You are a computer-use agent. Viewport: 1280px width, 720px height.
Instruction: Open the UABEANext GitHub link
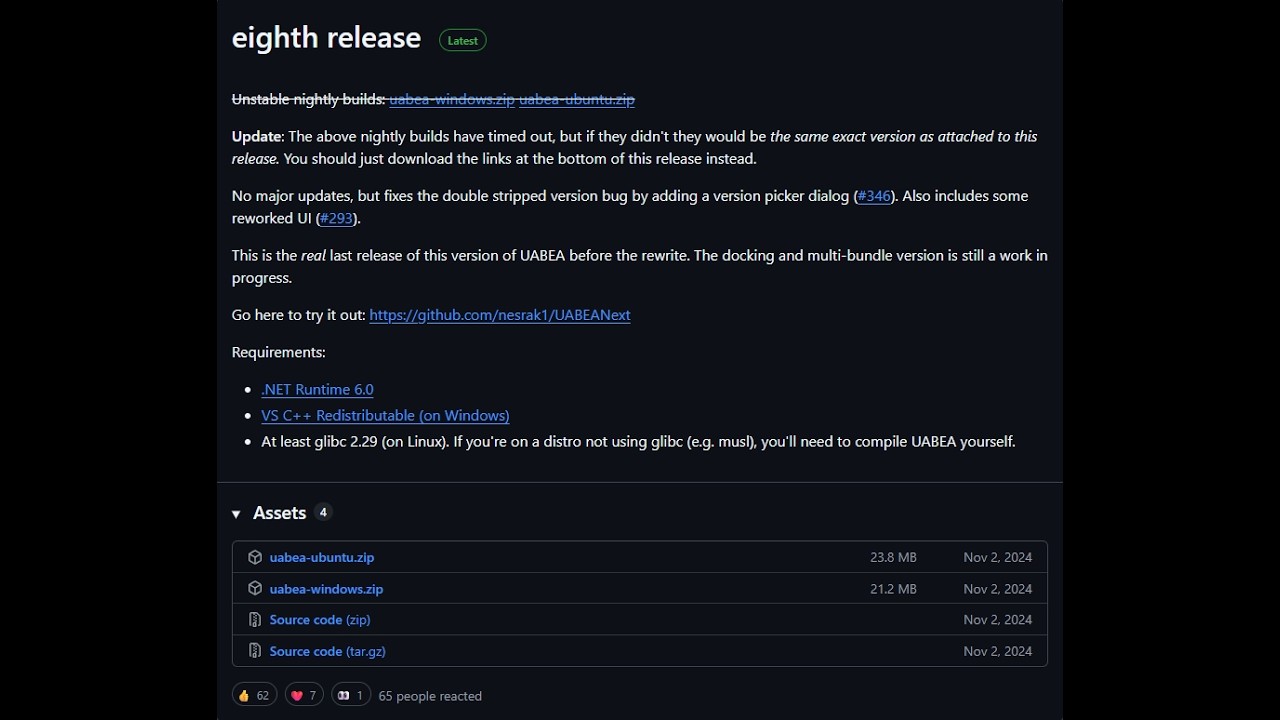[x=500, y=315]
